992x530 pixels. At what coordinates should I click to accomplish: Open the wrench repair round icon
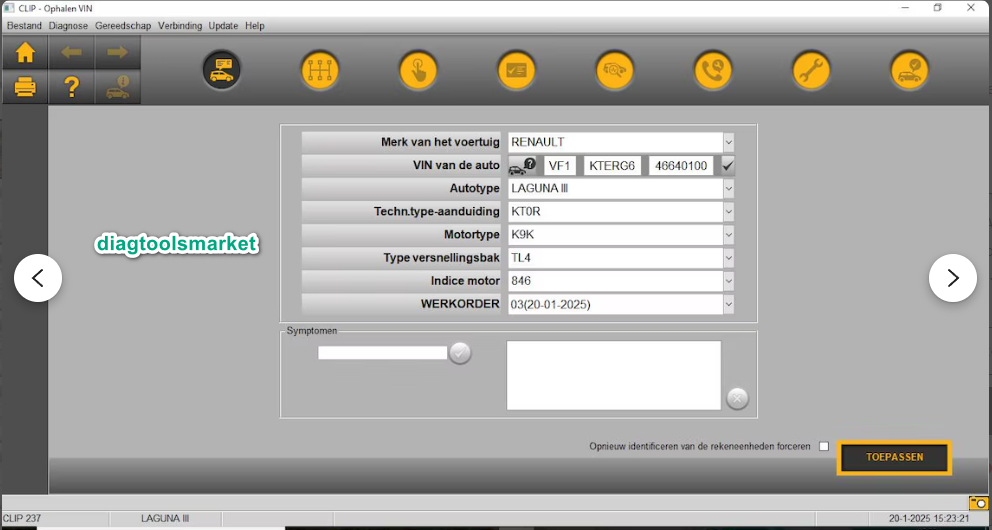coord(811,70)
